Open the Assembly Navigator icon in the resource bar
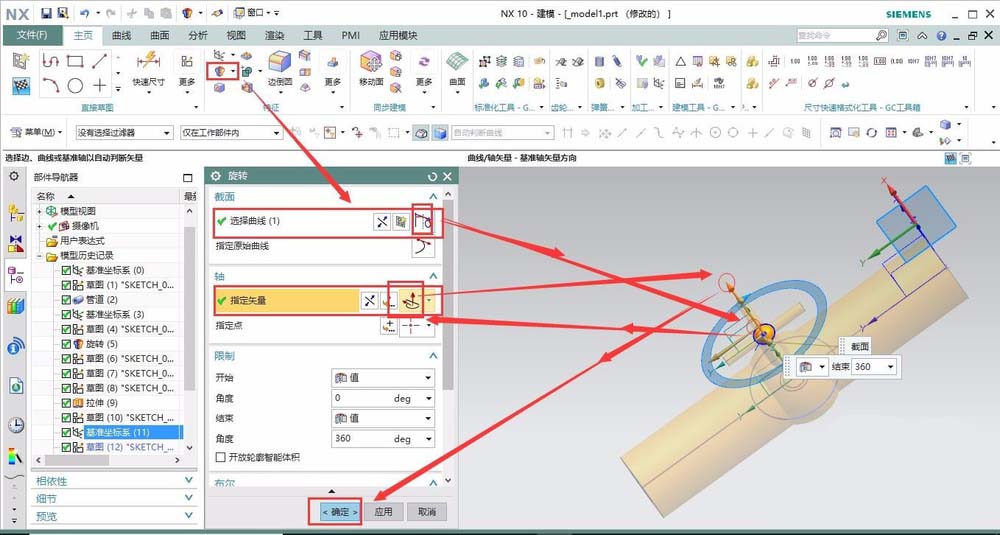Viewport: 1000px width, 535px height. 16,213
